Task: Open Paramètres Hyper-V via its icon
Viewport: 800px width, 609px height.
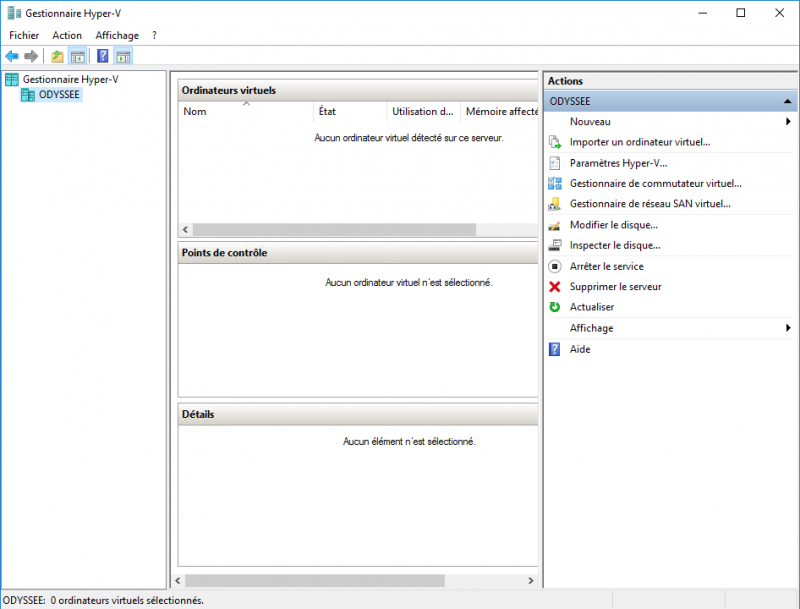Action: (556, 163)
